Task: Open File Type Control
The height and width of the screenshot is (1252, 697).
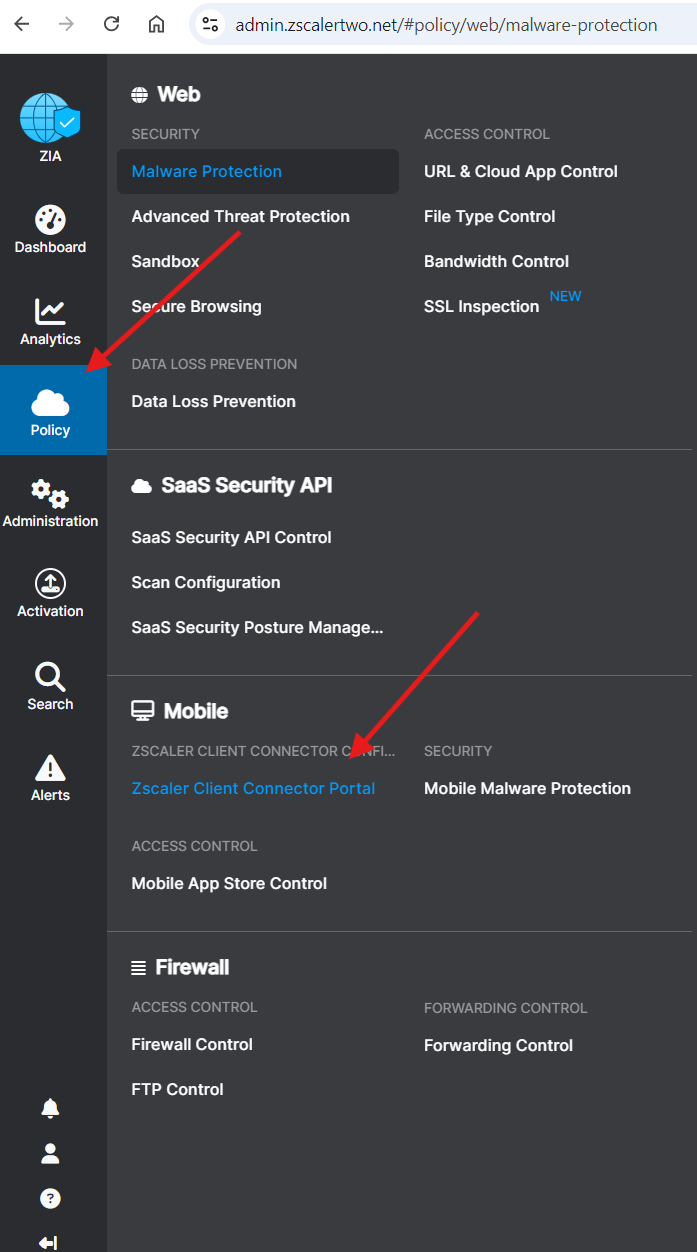Action: coord(490,216)
